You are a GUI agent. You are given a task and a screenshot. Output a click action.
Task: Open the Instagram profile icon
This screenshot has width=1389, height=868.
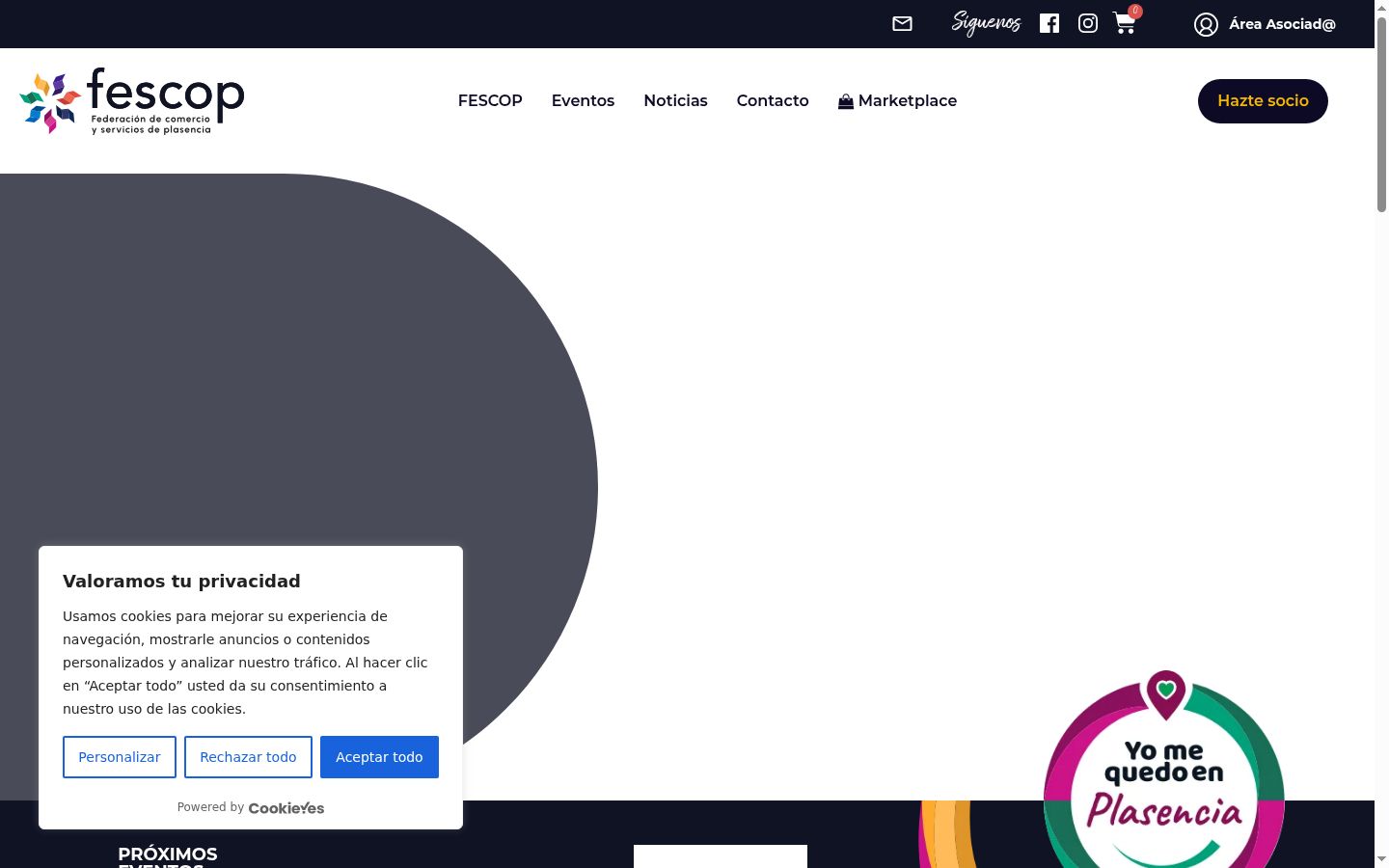(x=1088, y=24)
